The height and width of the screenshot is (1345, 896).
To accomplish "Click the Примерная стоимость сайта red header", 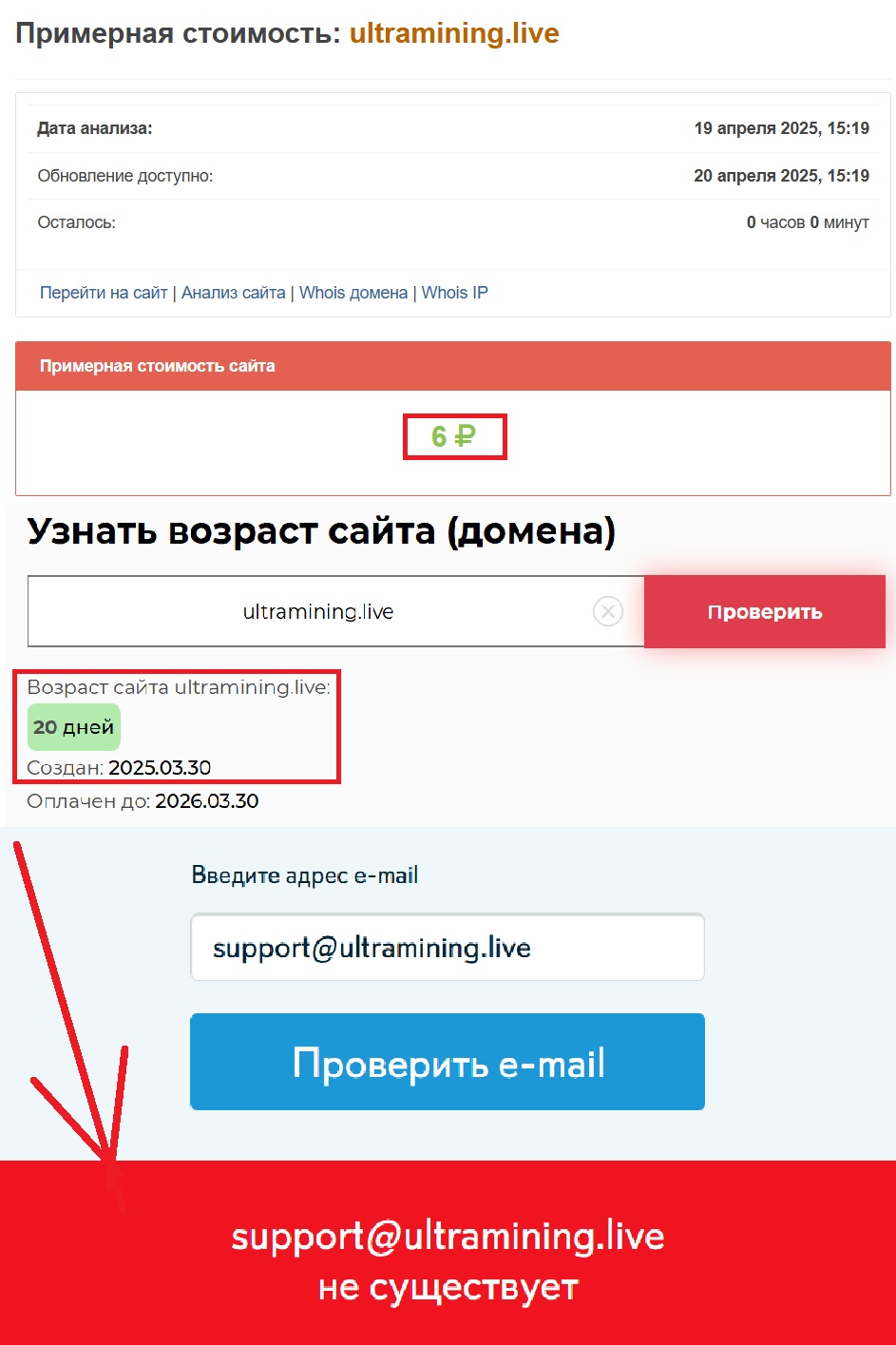I will coord(453,366).
